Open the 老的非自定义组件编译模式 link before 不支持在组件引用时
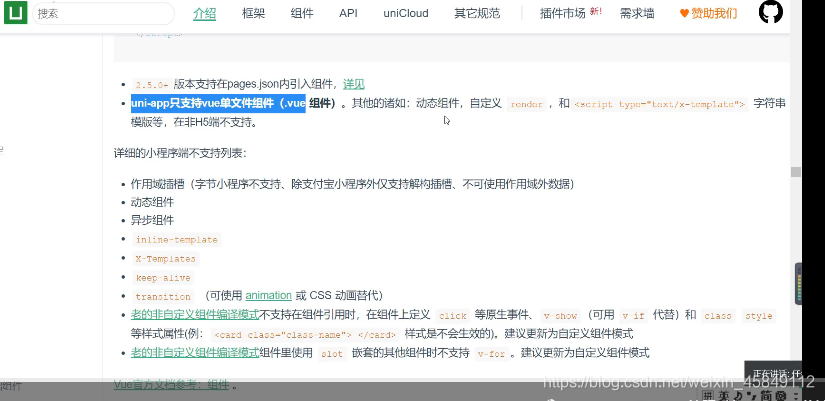 click(x=195, y=315)
